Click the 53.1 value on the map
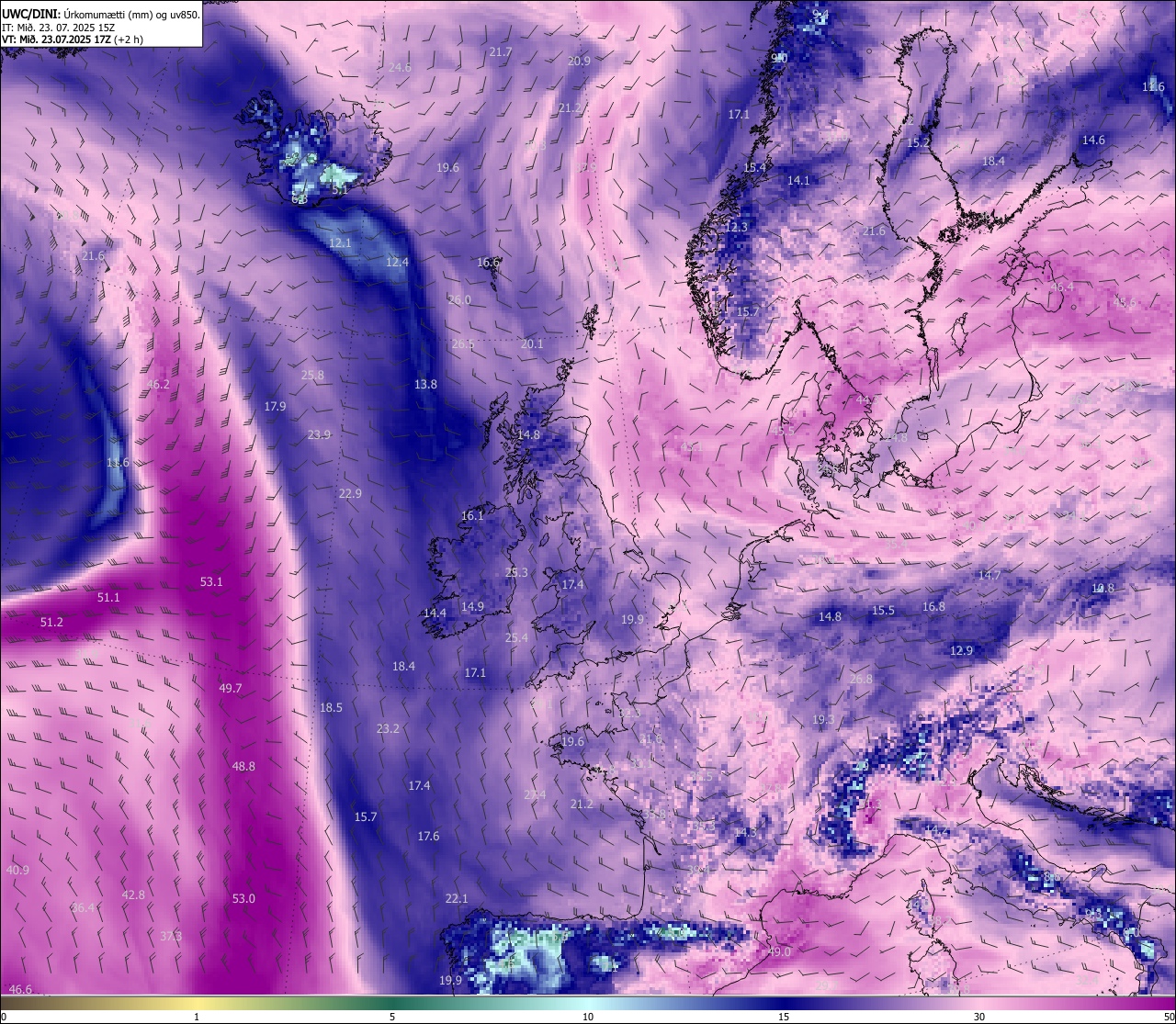1176x1024 pixels. [x=211, y=581]
